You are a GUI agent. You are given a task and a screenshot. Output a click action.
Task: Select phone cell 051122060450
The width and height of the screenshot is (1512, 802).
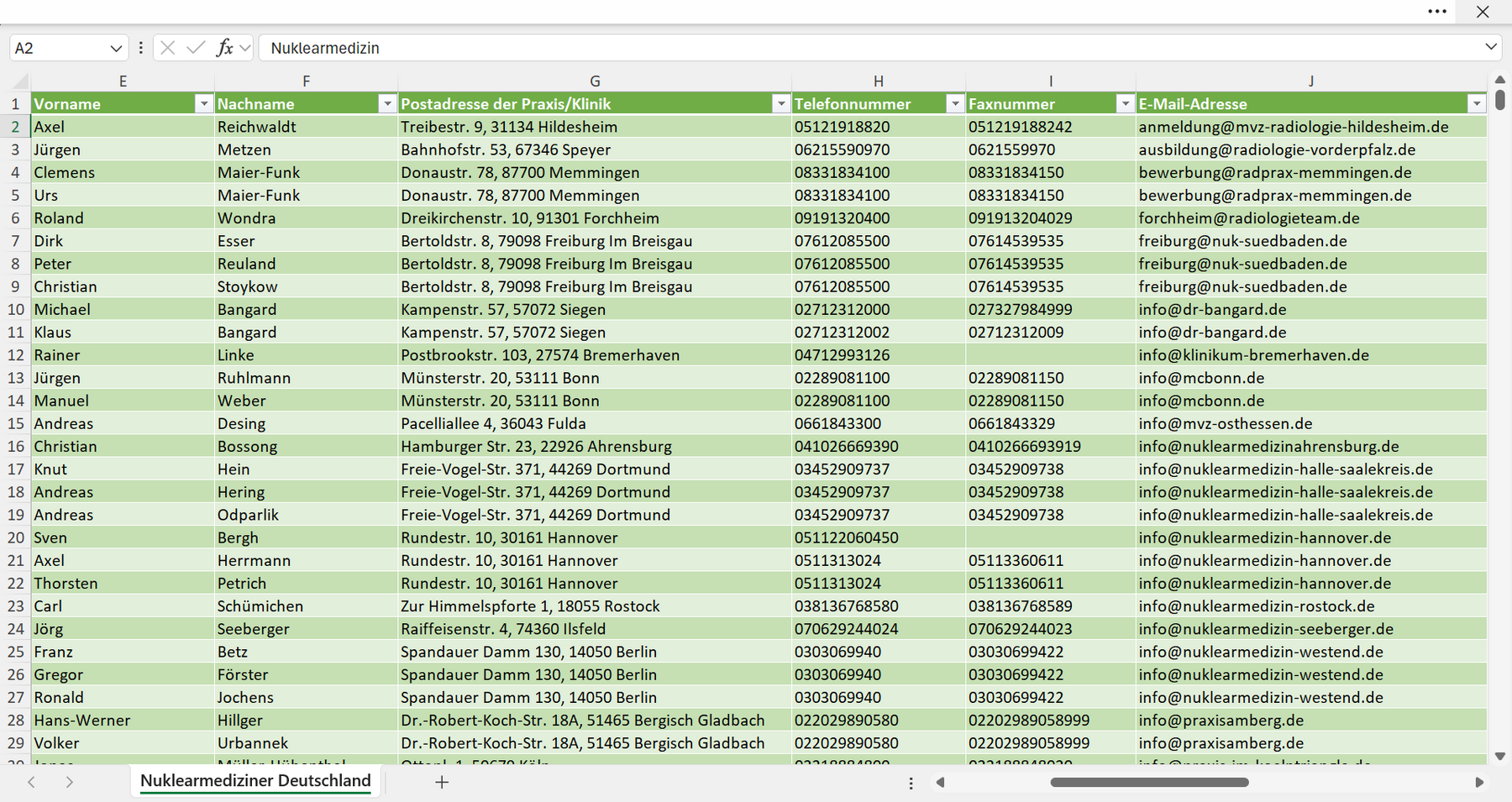coord(879,537)
